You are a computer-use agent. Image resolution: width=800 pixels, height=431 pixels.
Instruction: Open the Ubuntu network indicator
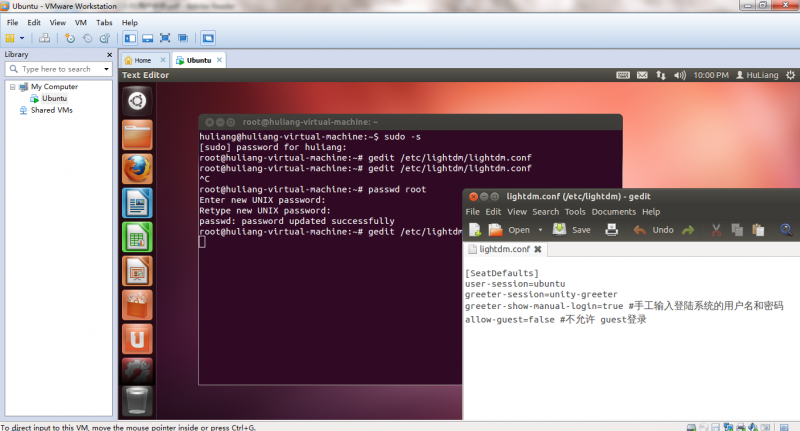tap(661, 75)
